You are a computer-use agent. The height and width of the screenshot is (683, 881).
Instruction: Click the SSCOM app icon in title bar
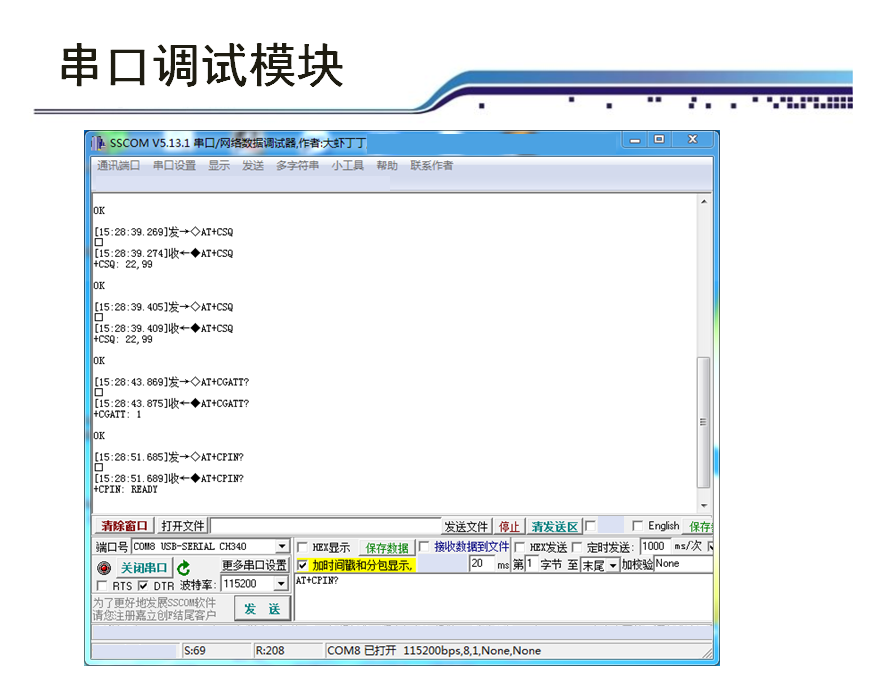tap(99, 143)
